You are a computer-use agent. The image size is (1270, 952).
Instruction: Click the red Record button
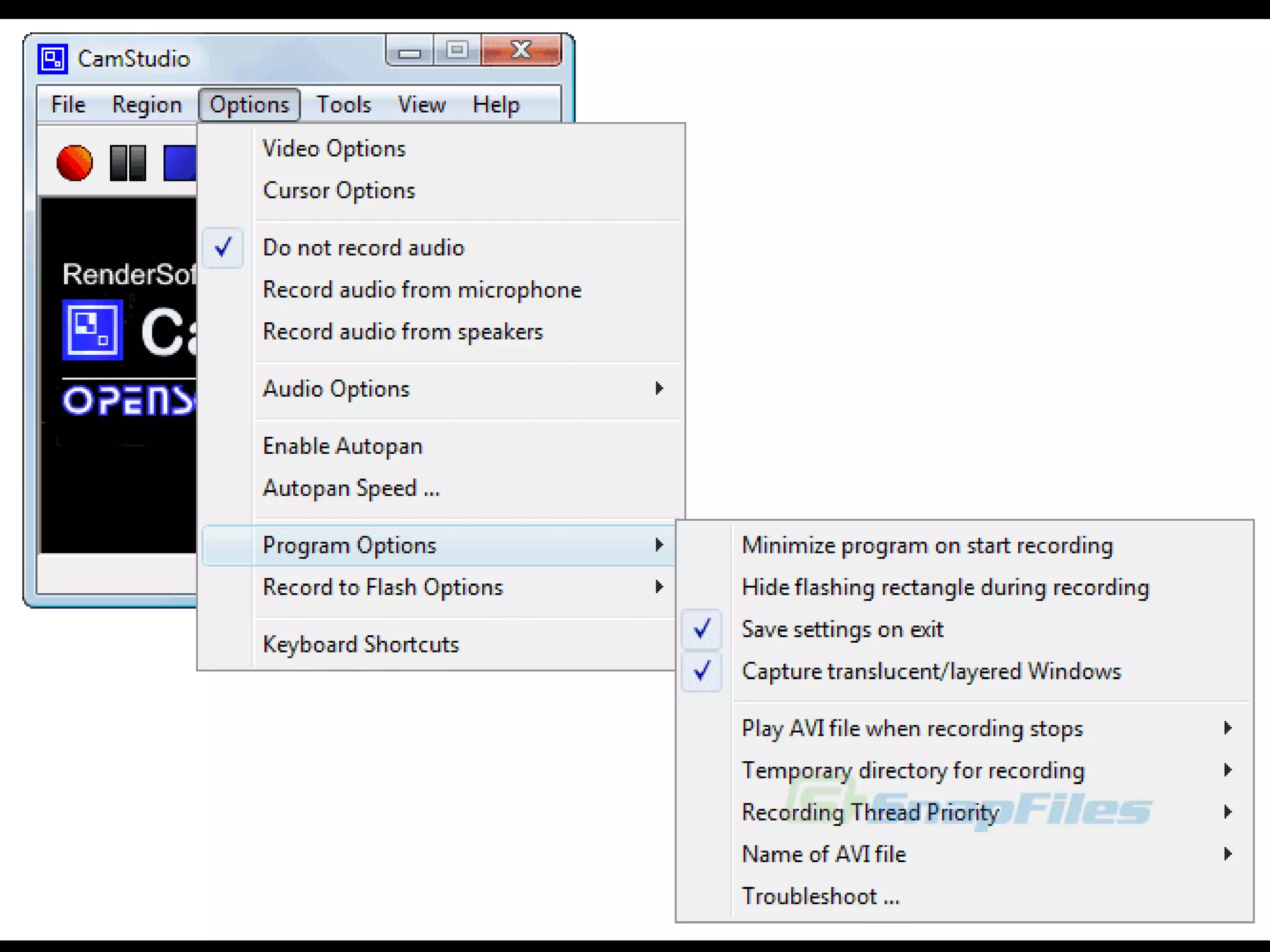(x=74, y=163)
